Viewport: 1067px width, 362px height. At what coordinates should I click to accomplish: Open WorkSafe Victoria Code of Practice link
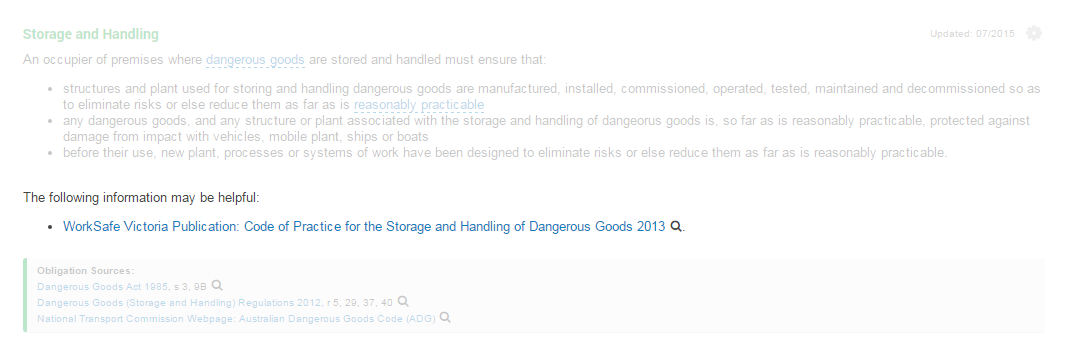tap(364, 227)
